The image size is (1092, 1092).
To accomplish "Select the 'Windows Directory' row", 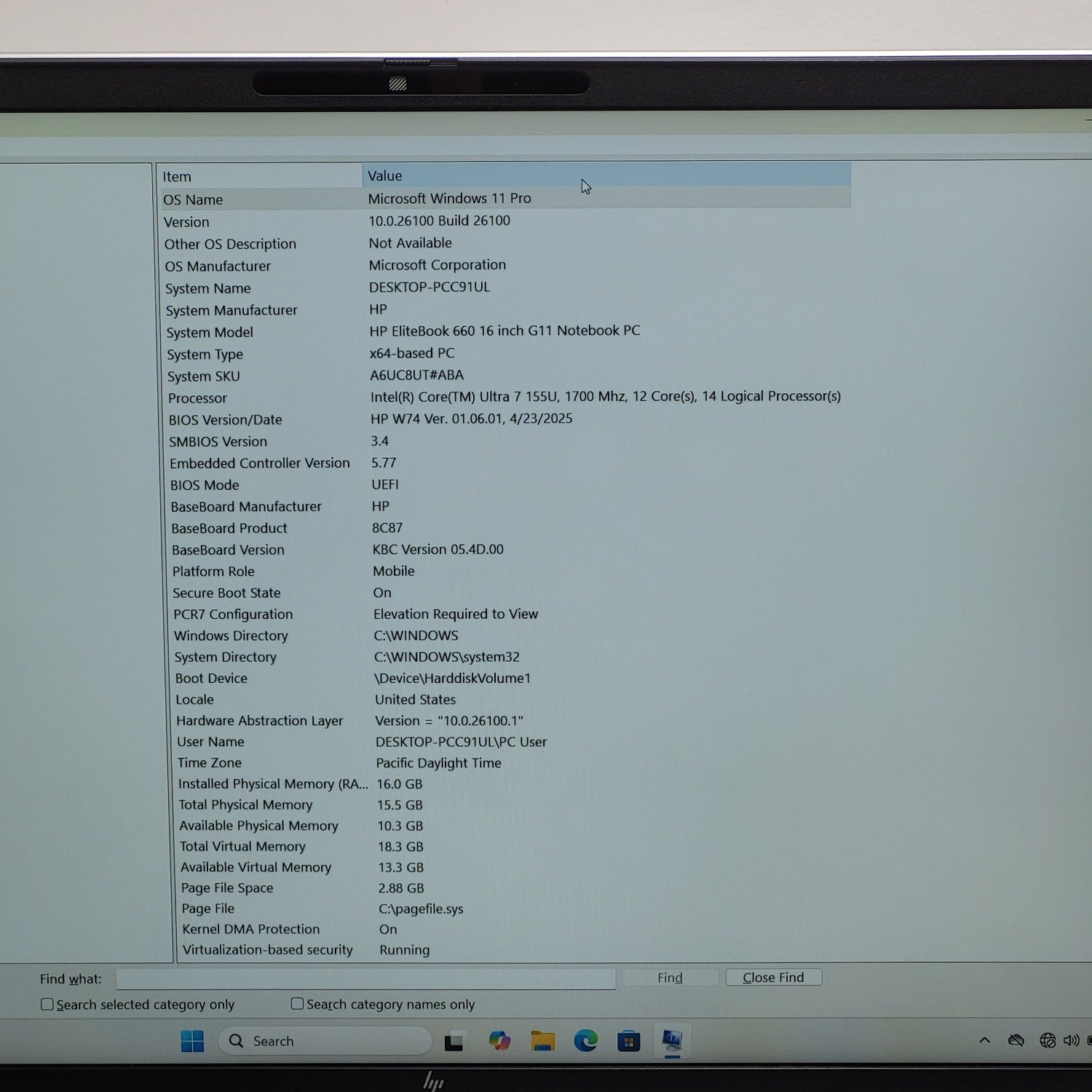I will [231, 636].
